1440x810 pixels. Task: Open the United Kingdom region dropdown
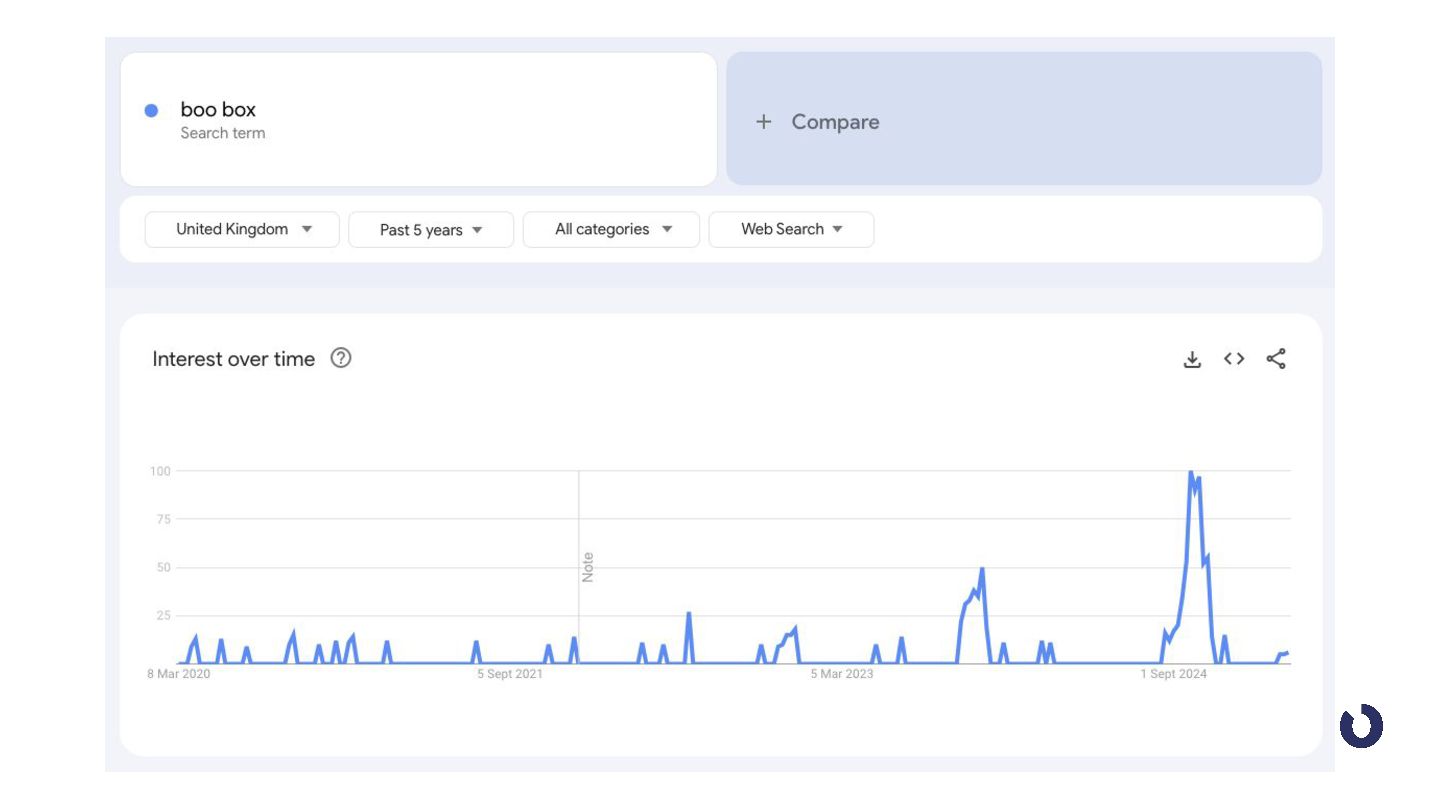click(242, 229)
